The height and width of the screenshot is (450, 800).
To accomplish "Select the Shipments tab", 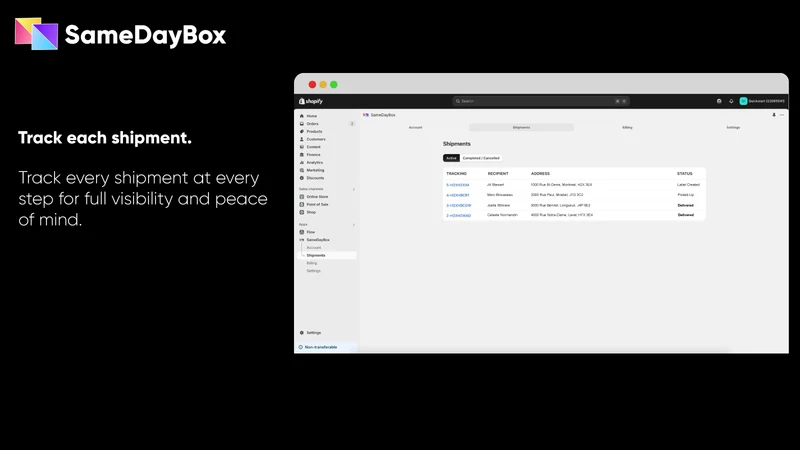I will pyautogui.click(x=521, y=127).
